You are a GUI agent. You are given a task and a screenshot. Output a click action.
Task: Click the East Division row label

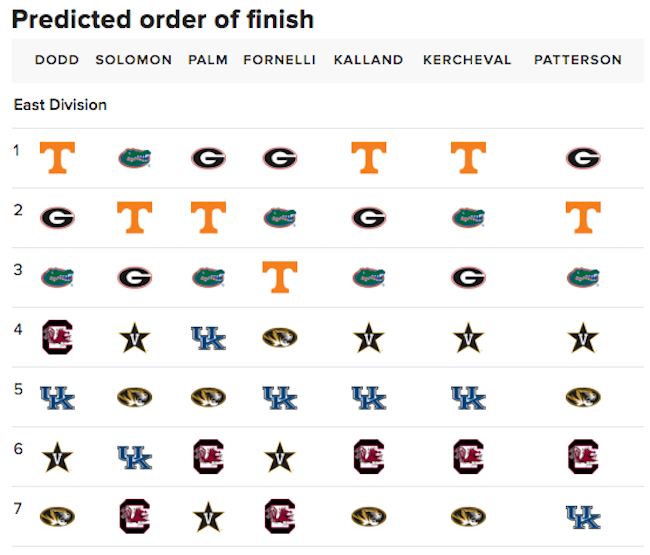pyautogui.click(x=61, y=105)
